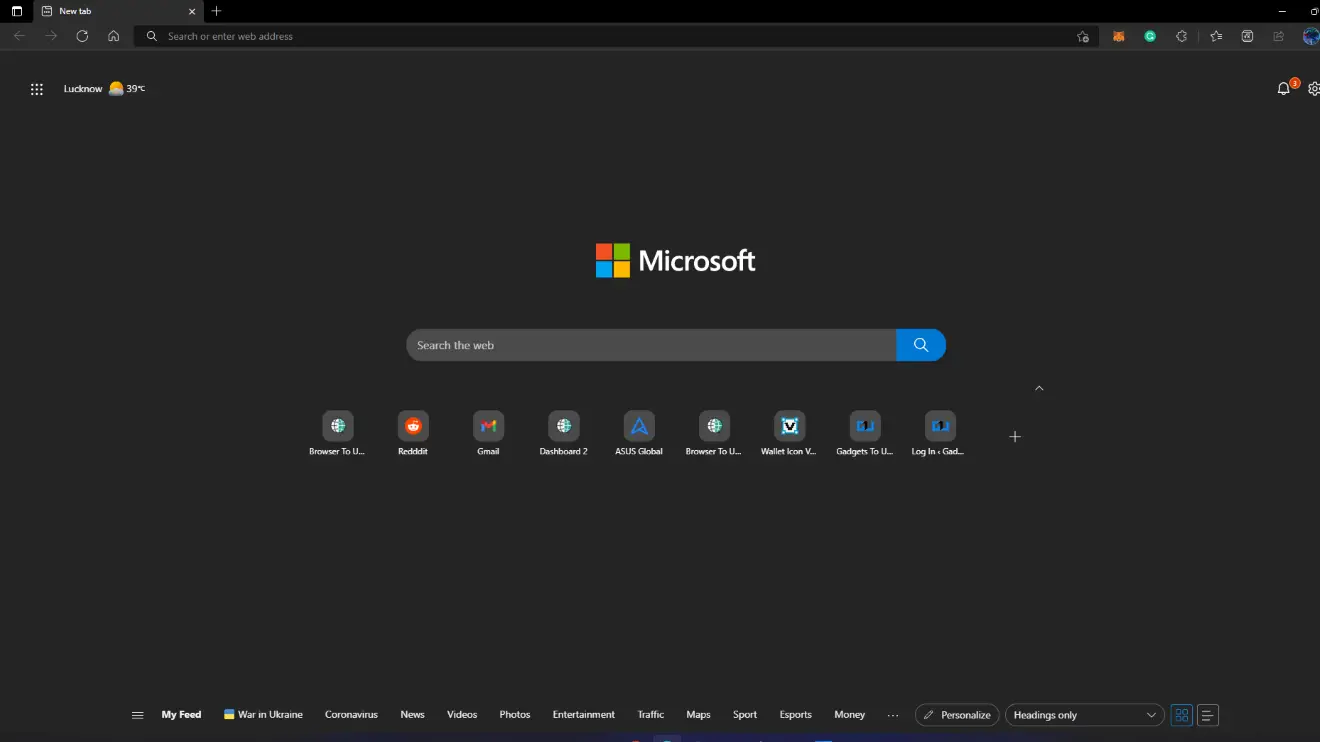Open the Lucknow weather icon
Screen dimensions: 1320x742
116,88
